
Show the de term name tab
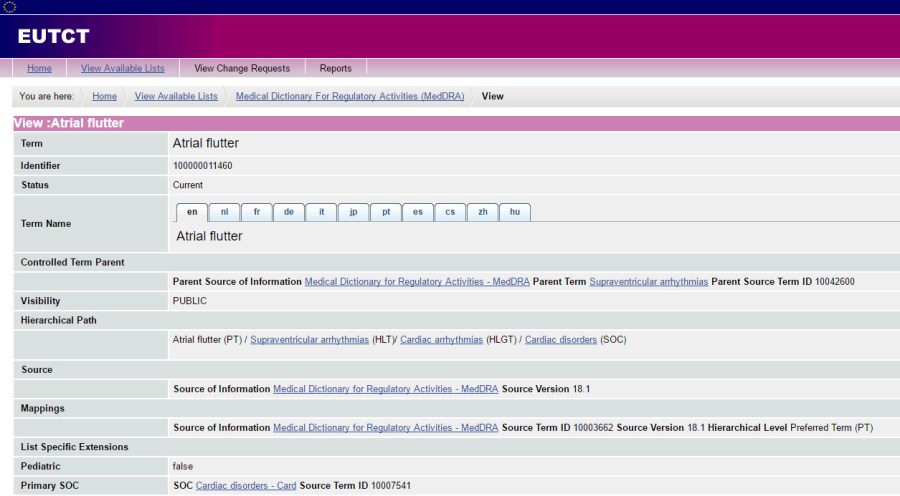(288, 212)
